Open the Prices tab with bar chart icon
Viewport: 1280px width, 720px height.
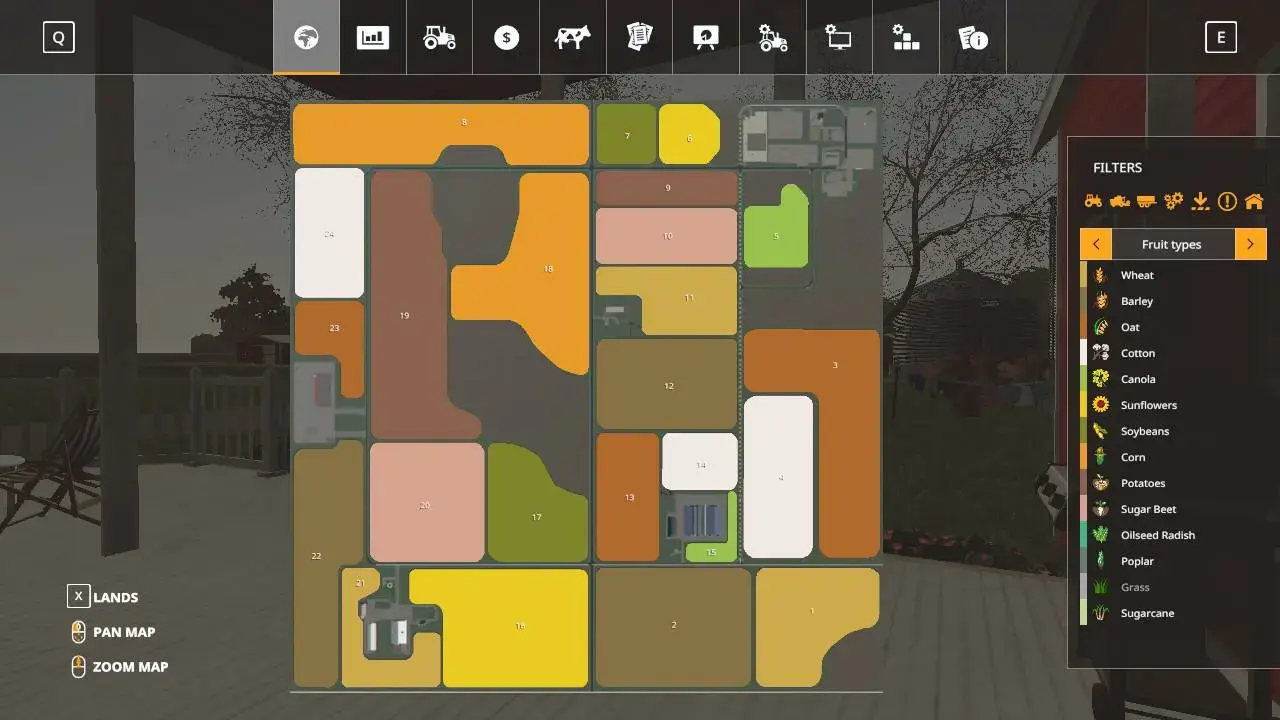(373, 38)
